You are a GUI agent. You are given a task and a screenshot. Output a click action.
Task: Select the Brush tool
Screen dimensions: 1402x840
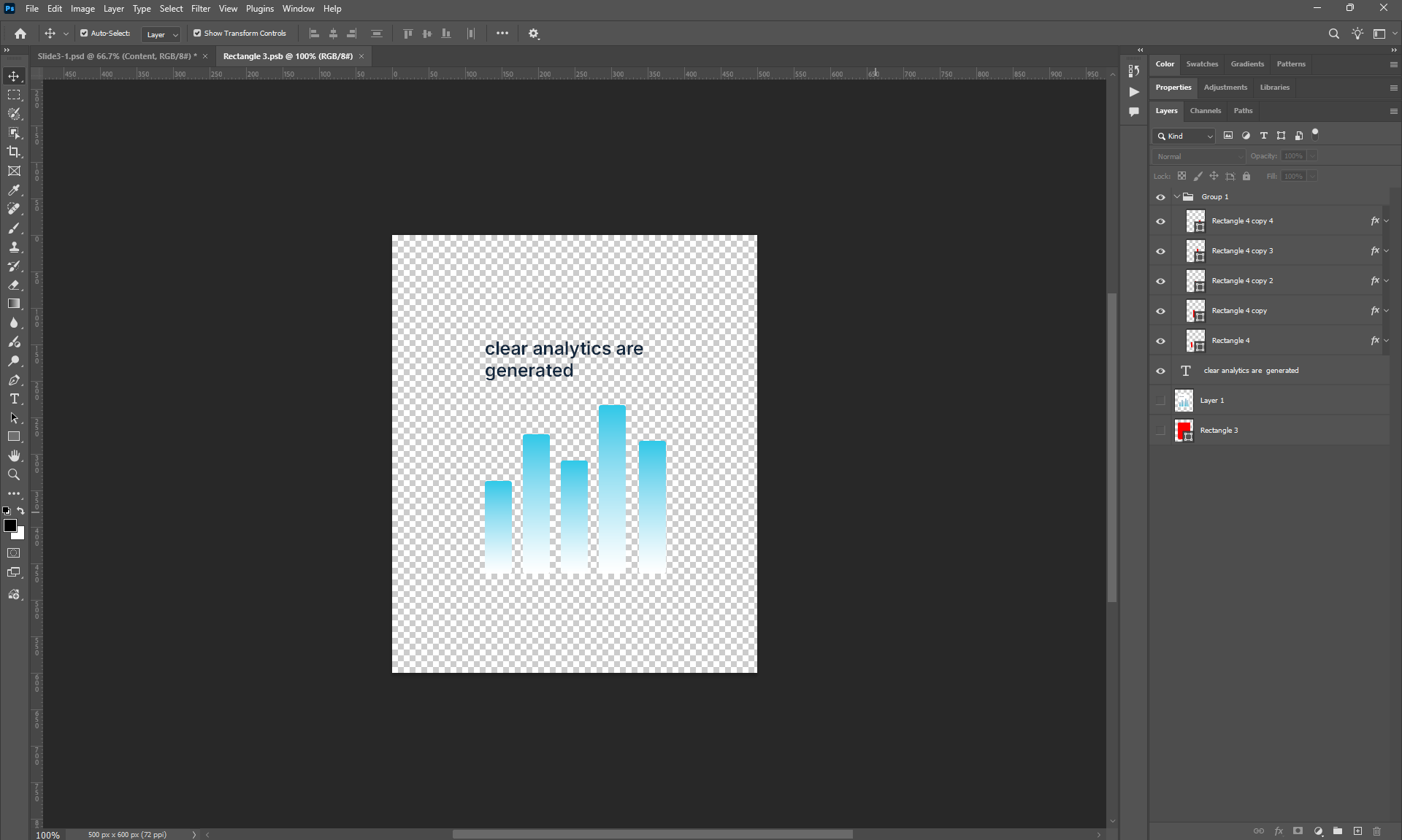pos(14,228)
